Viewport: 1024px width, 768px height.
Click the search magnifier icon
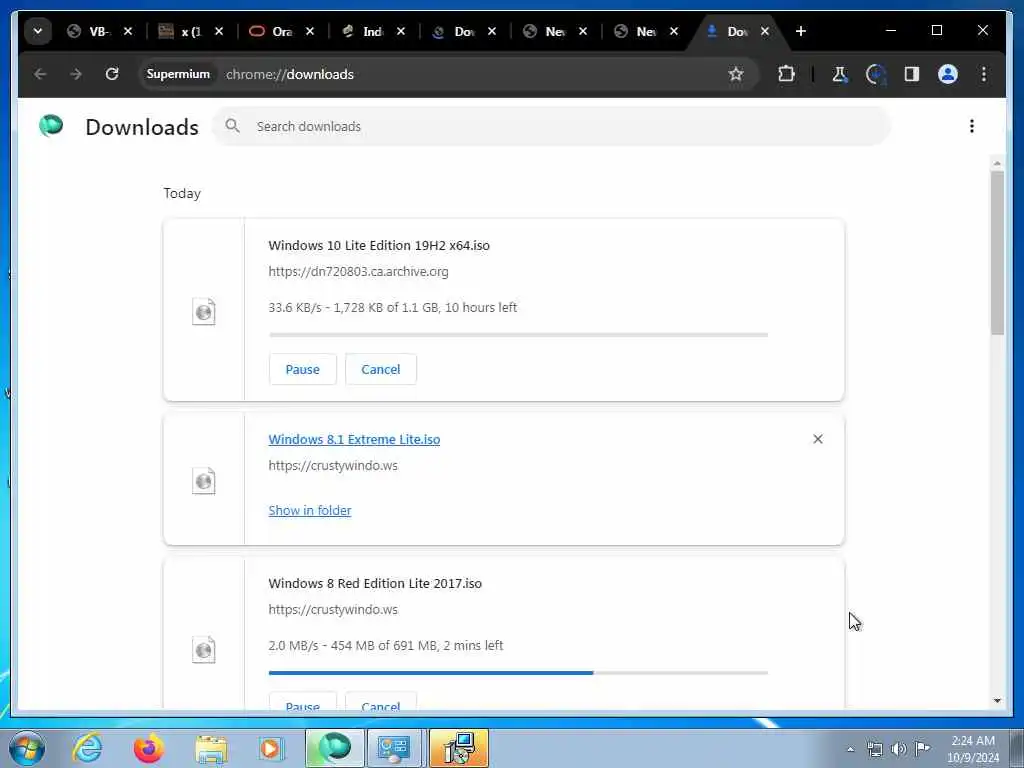232,126
